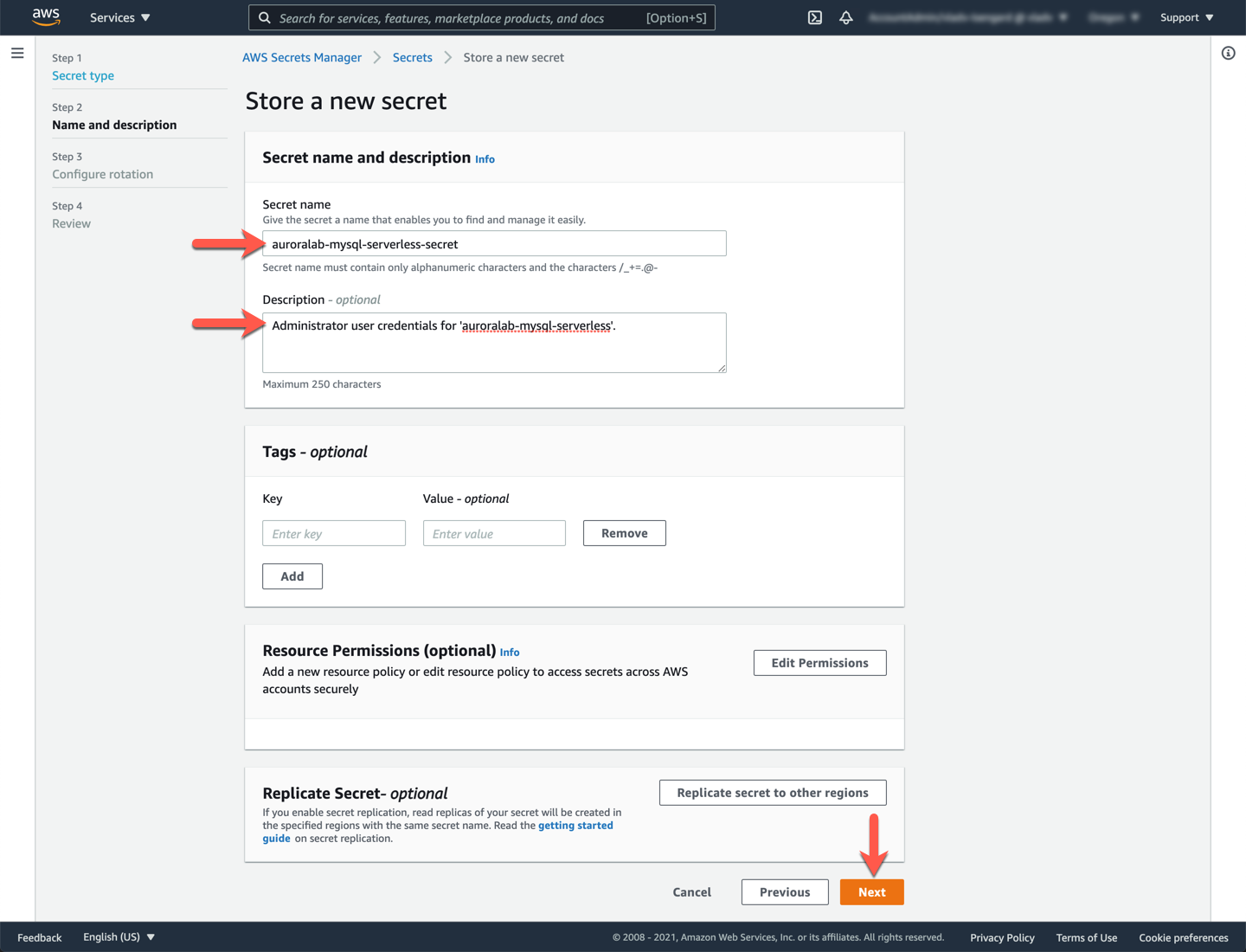Click the search magnifier icon

click(265, 17)
